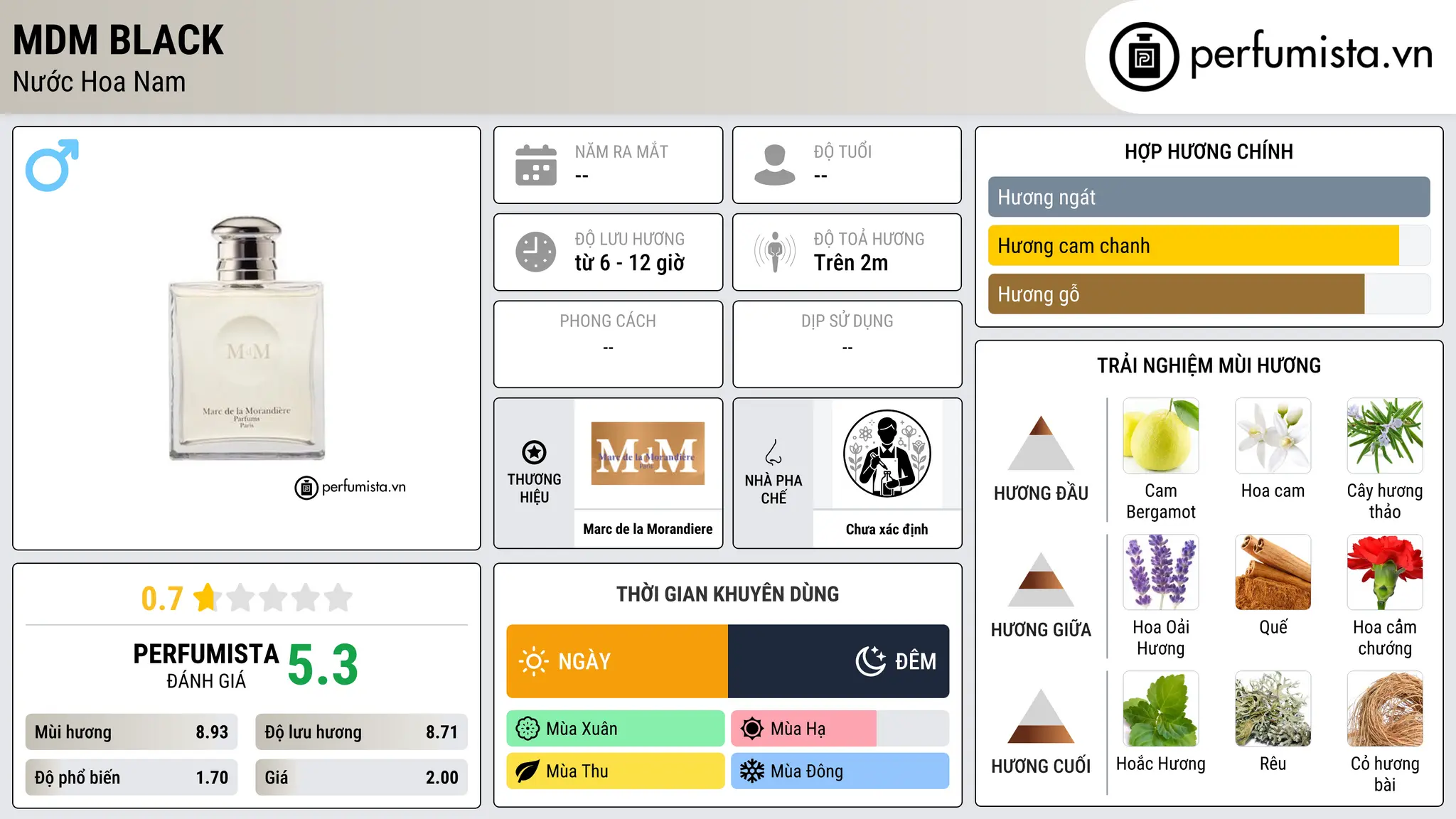The height and width of the screenshot is (819, 1456).
Task: Click the moon icon beside Đêm
Action: (871, 661)
